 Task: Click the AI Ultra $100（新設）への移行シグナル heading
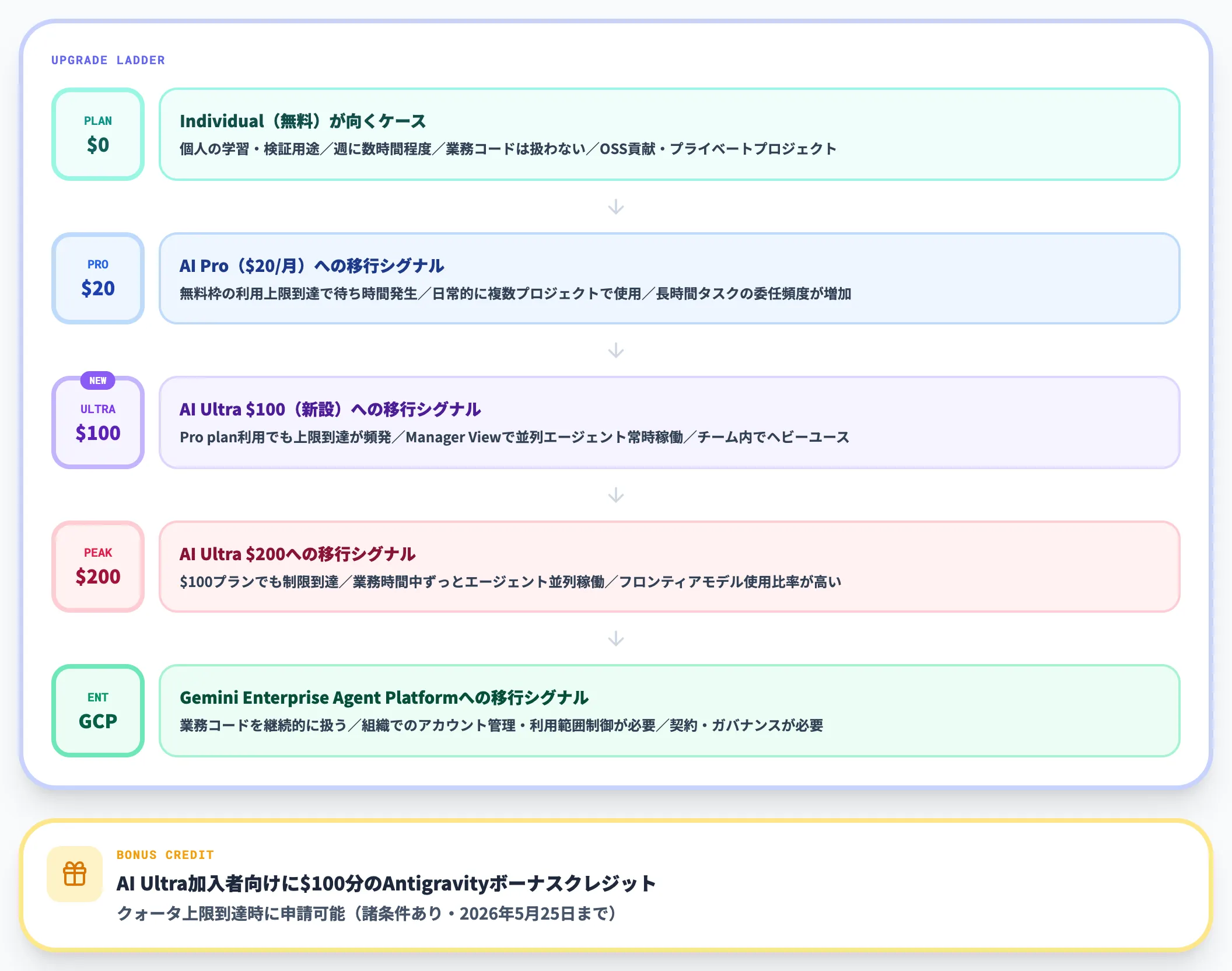click(x=330, y=409)
